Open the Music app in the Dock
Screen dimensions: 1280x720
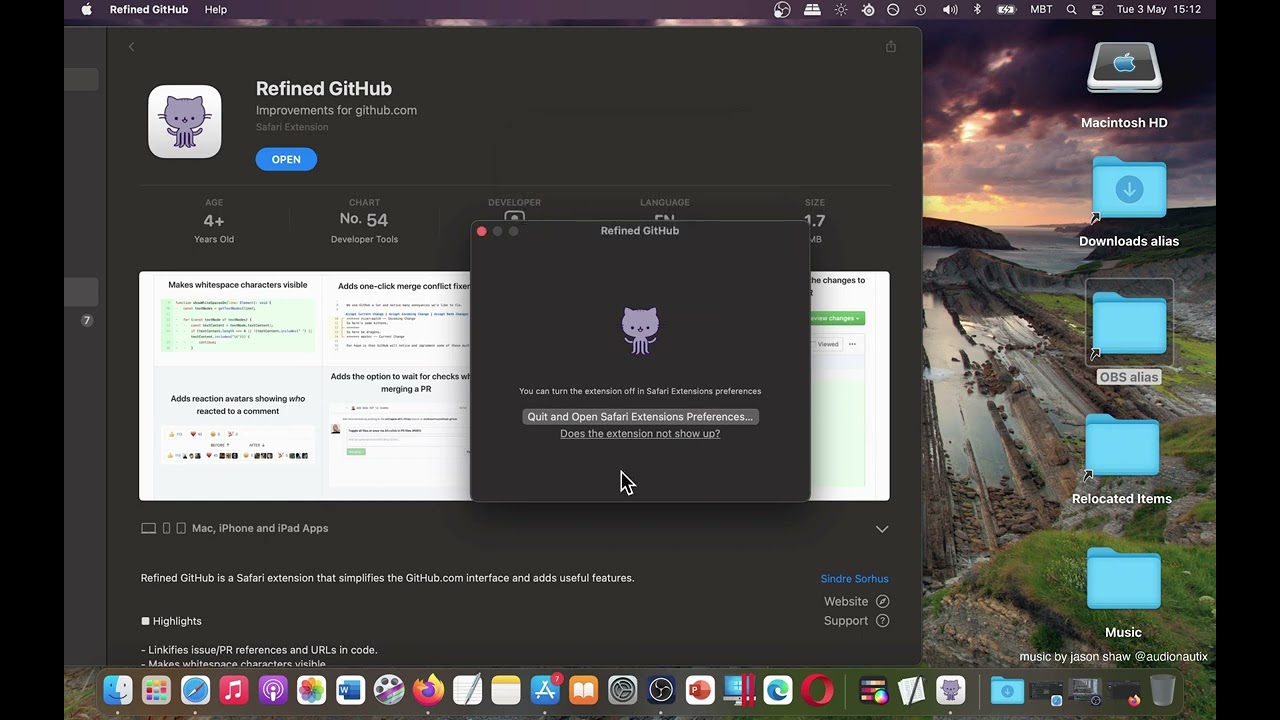[x=234, y=690]
